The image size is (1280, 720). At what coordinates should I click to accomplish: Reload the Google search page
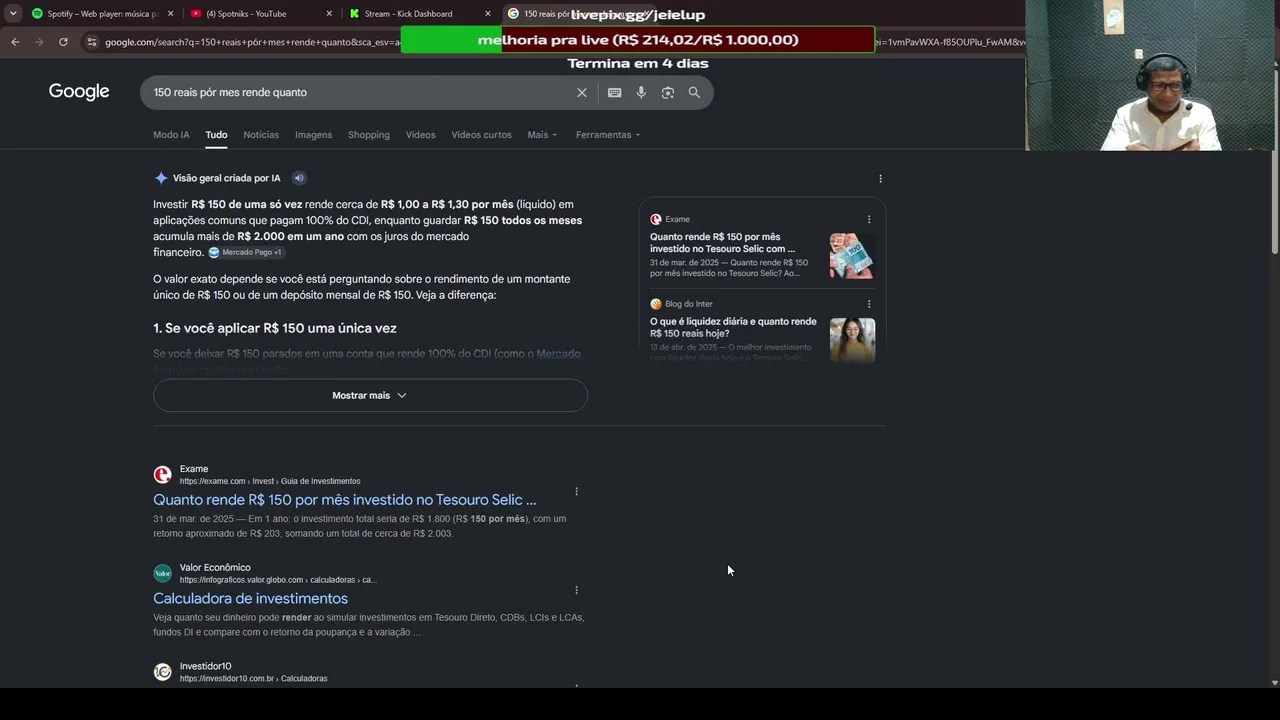pos(63,42)
